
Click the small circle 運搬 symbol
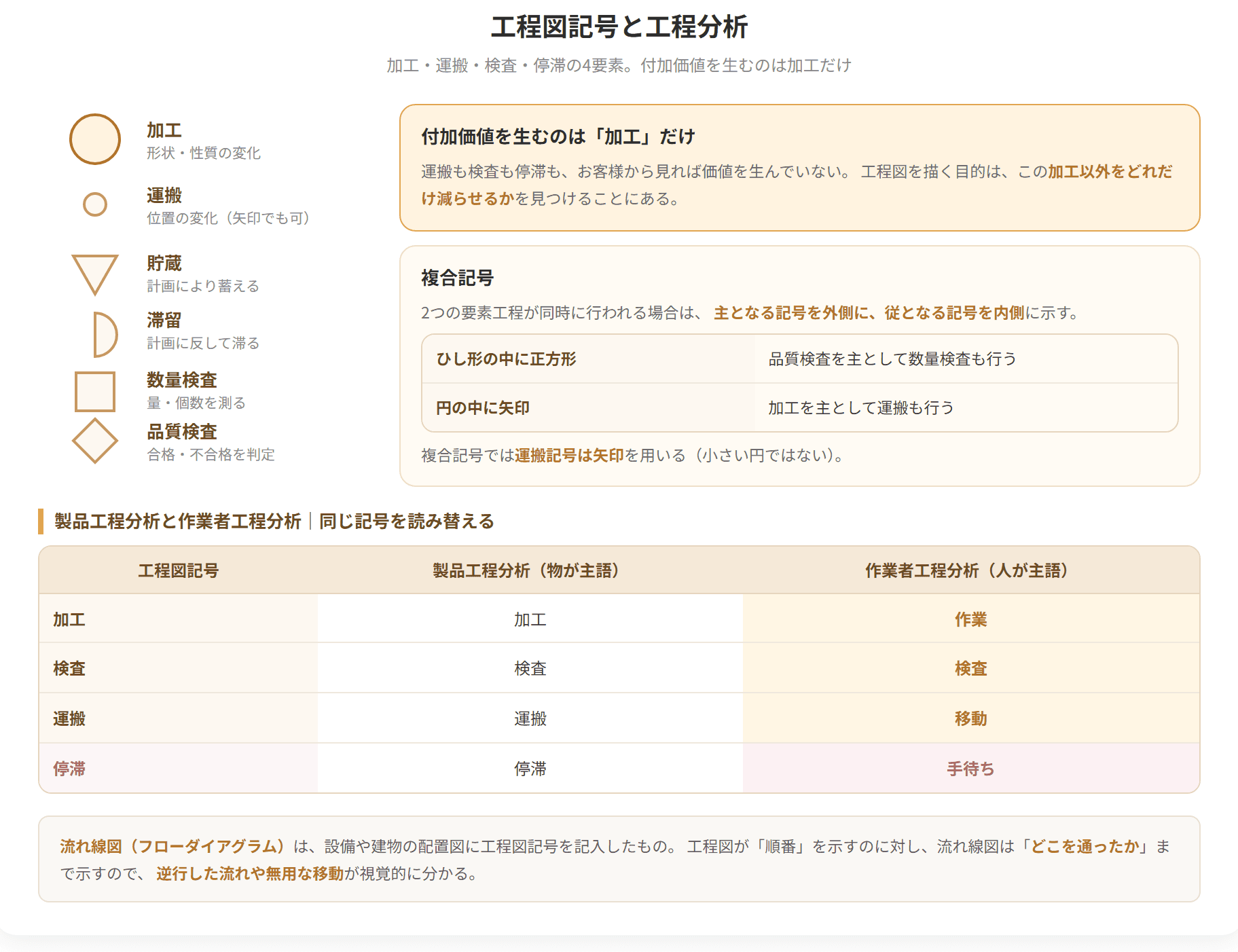[x=95, y=204]
